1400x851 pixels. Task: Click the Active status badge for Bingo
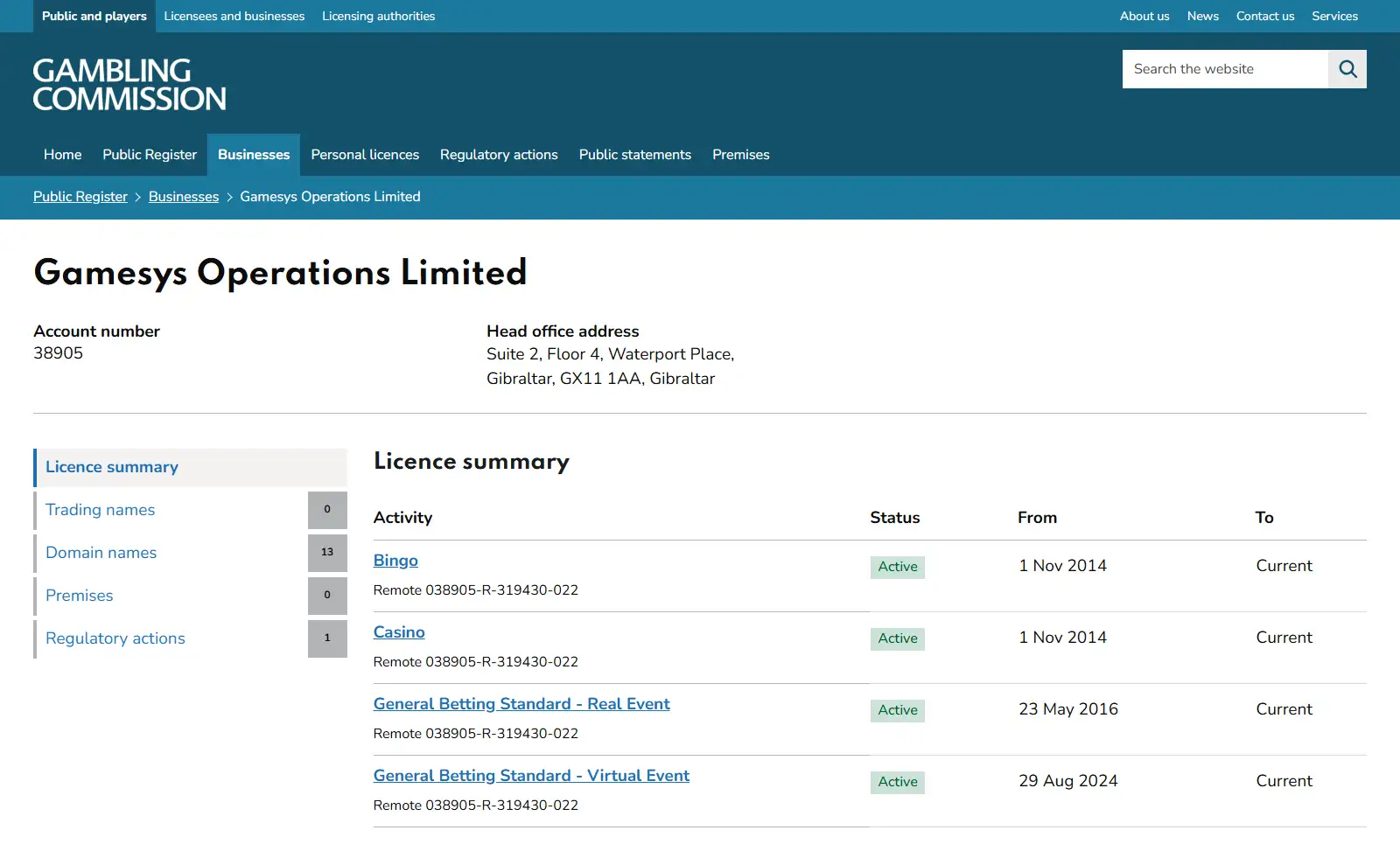tap(898, 567)
